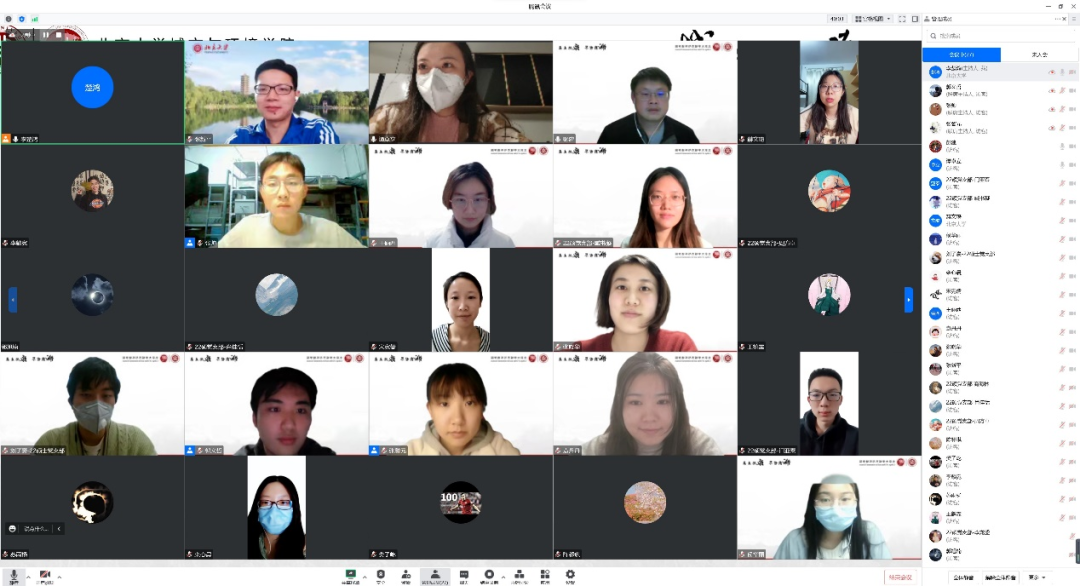Toggle the microphone mute button

pyautogui.click(x=14, y=575)
